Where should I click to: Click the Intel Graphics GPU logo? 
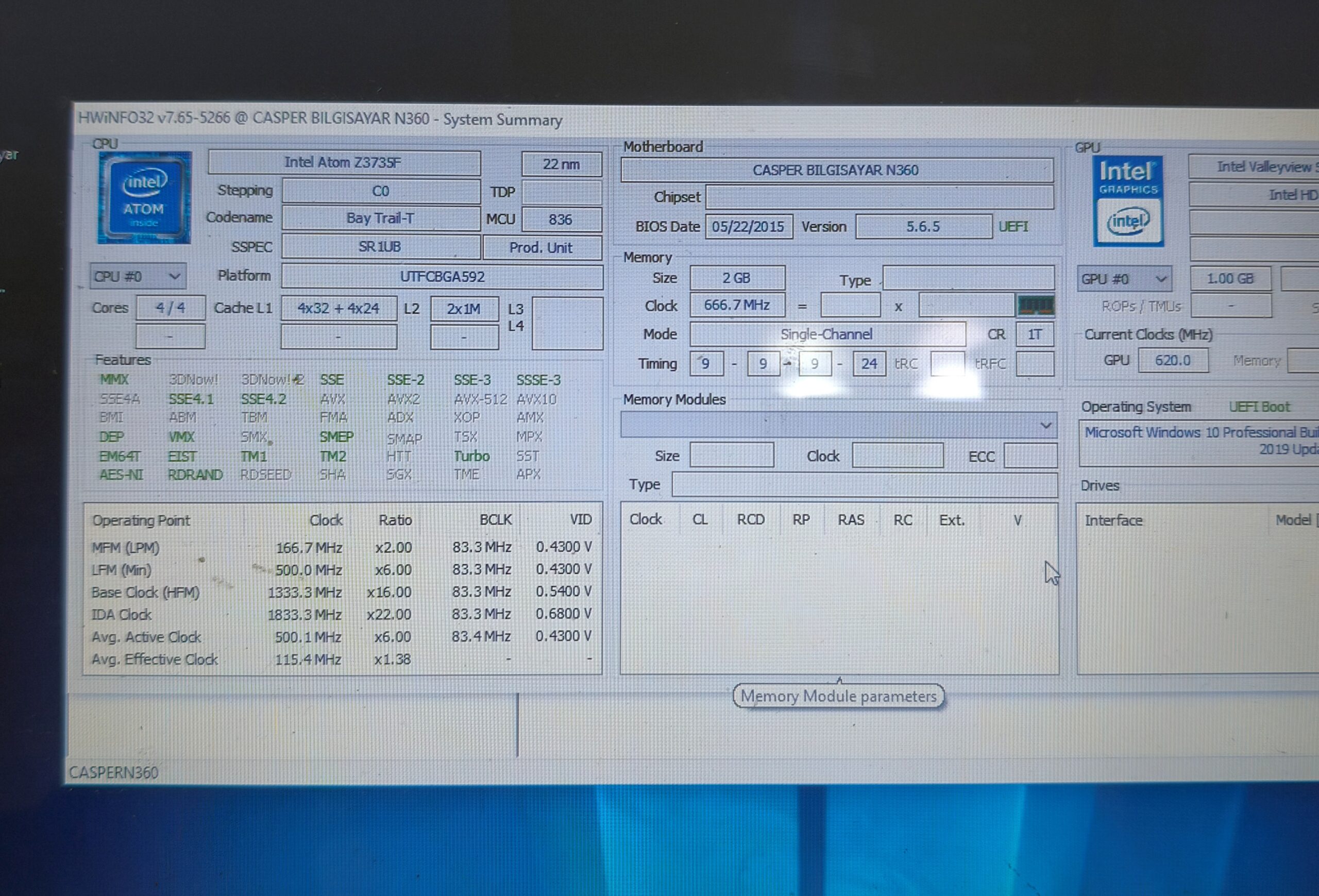pos(1128,201)
